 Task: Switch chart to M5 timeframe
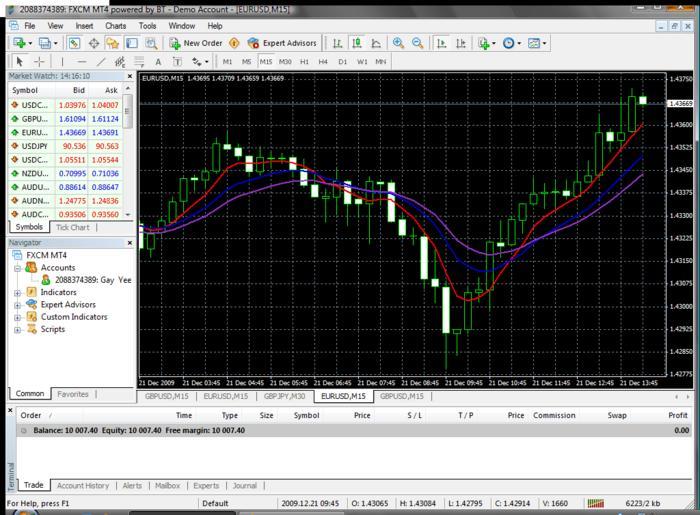coord(246,62)
